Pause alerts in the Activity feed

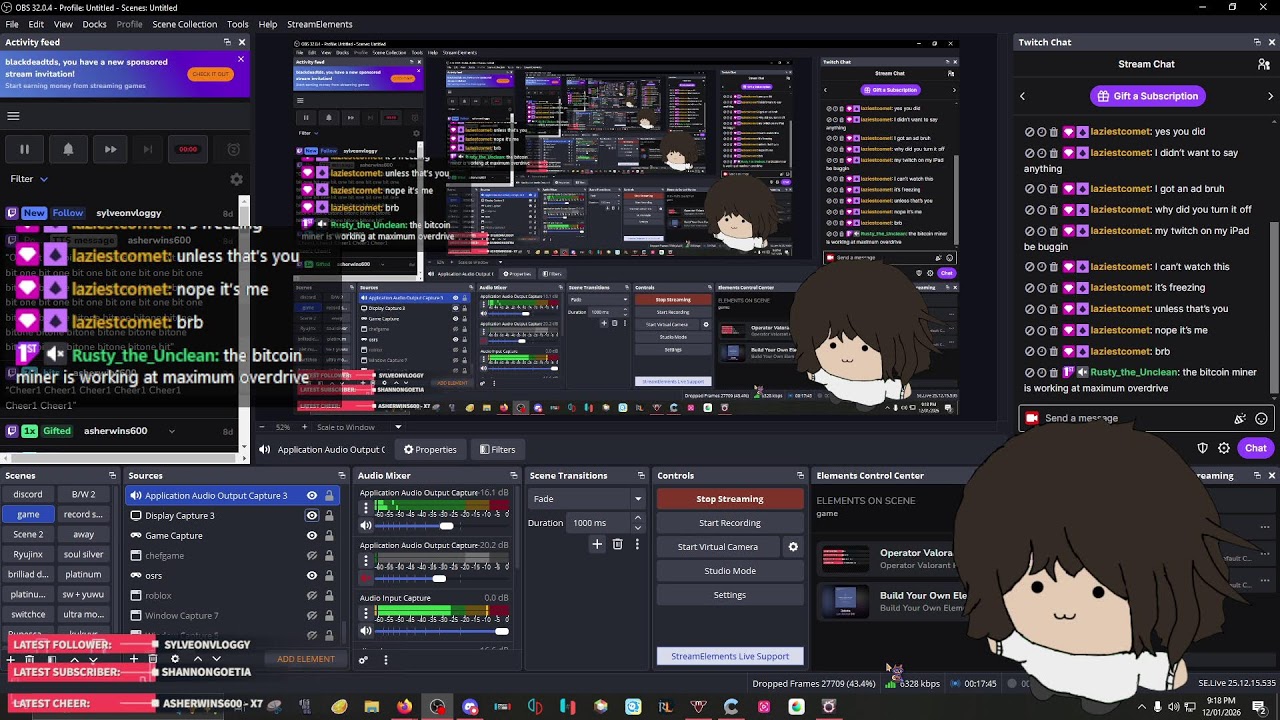tap(24, 149)
